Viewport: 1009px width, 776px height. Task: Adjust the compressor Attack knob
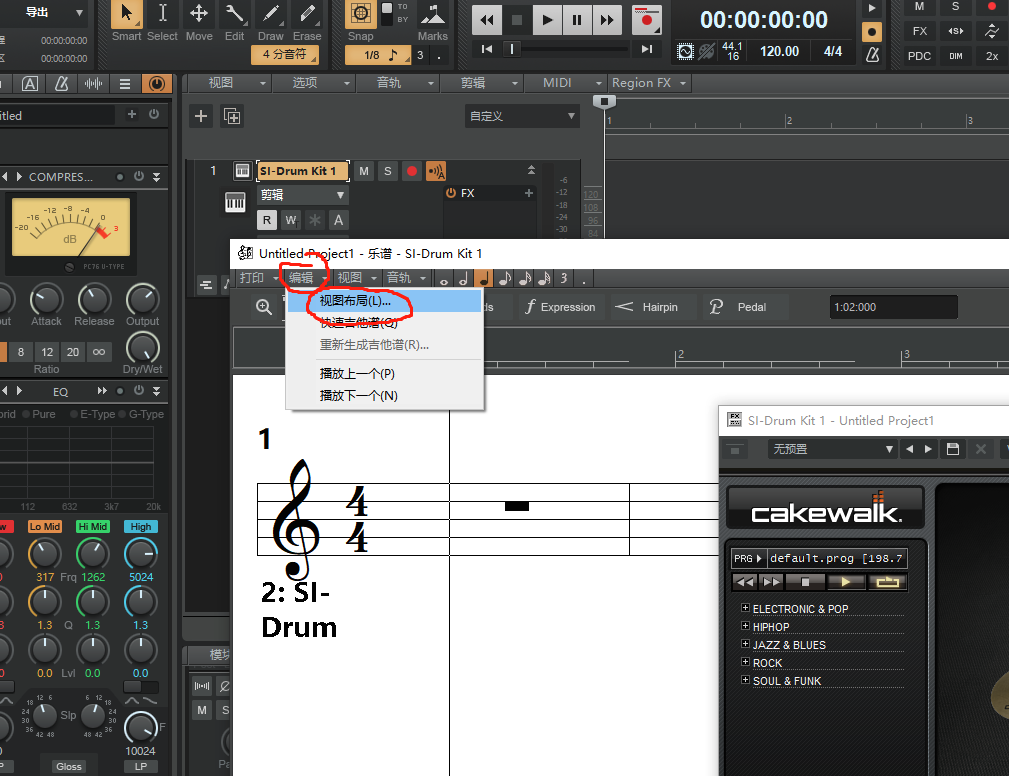(46, 299)
